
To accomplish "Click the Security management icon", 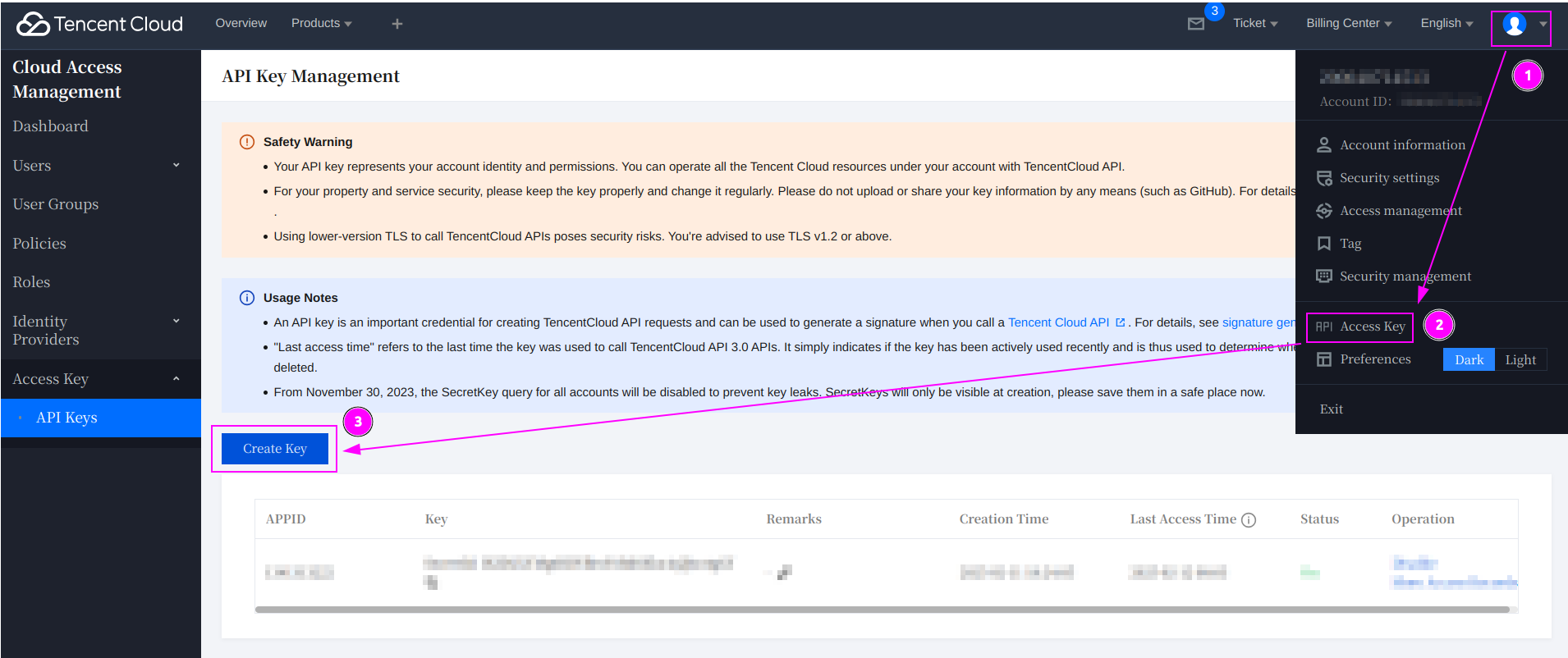I will [x=1324, y=276].
